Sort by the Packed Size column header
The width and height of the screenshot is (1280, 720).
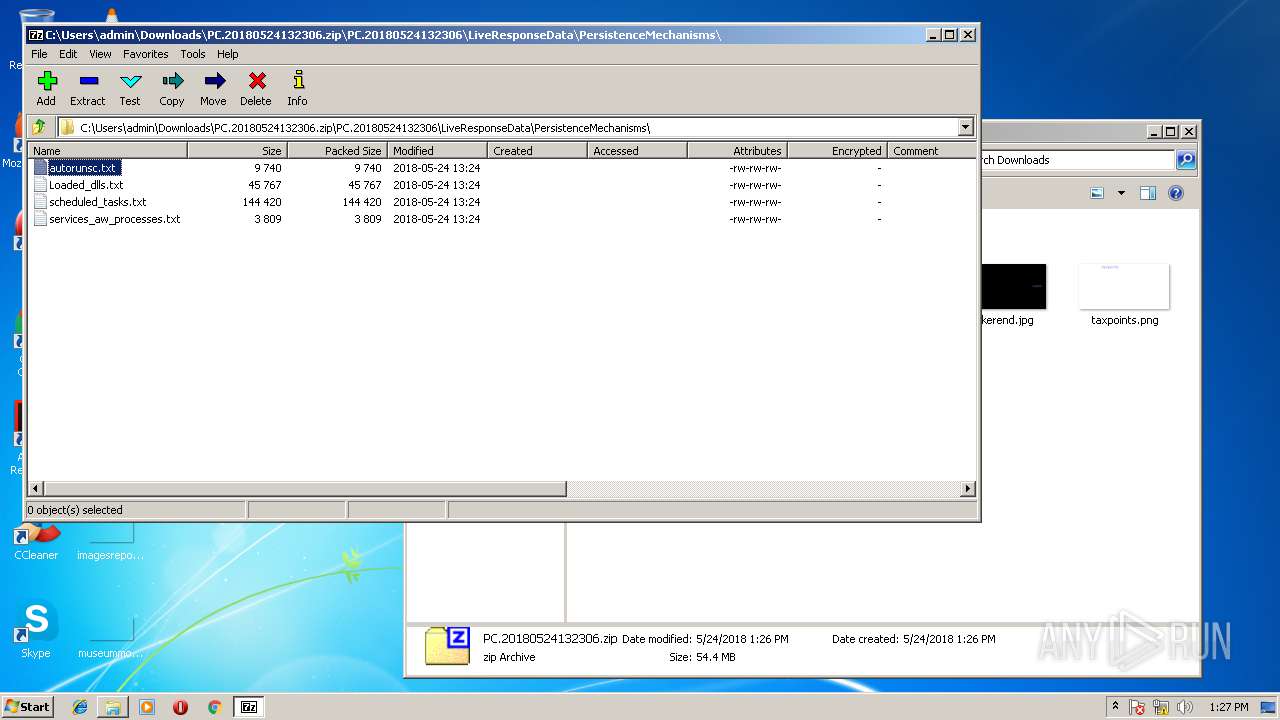pos(338,151)
